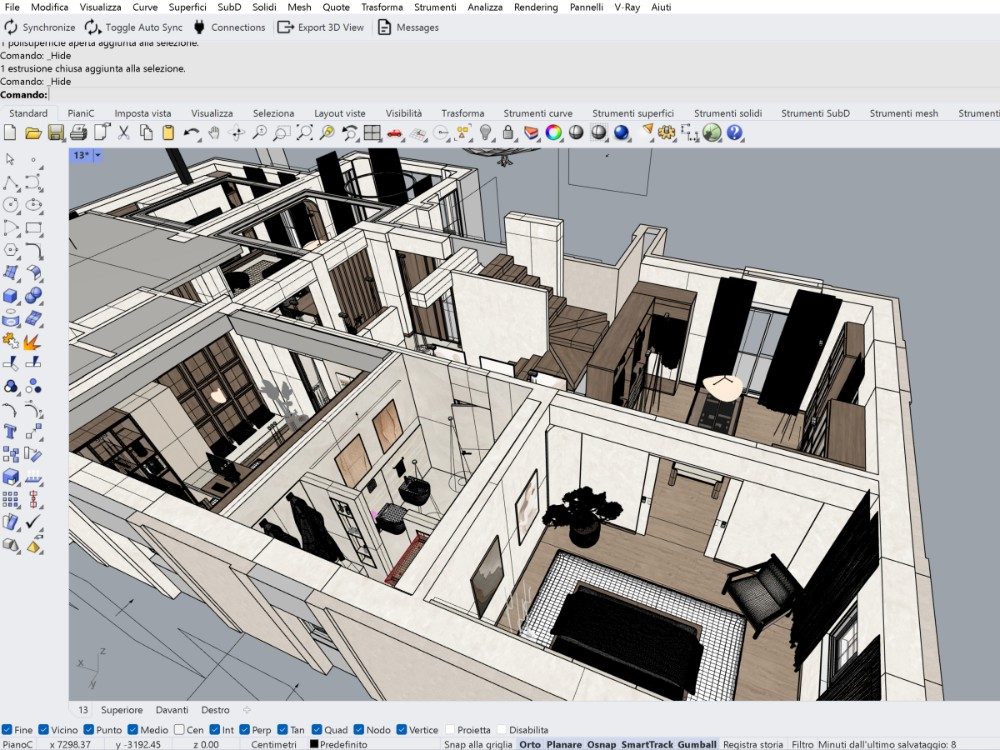Click the Connections button
Image resolution: width=1000 pixels, height=750 pixels.
229,27
